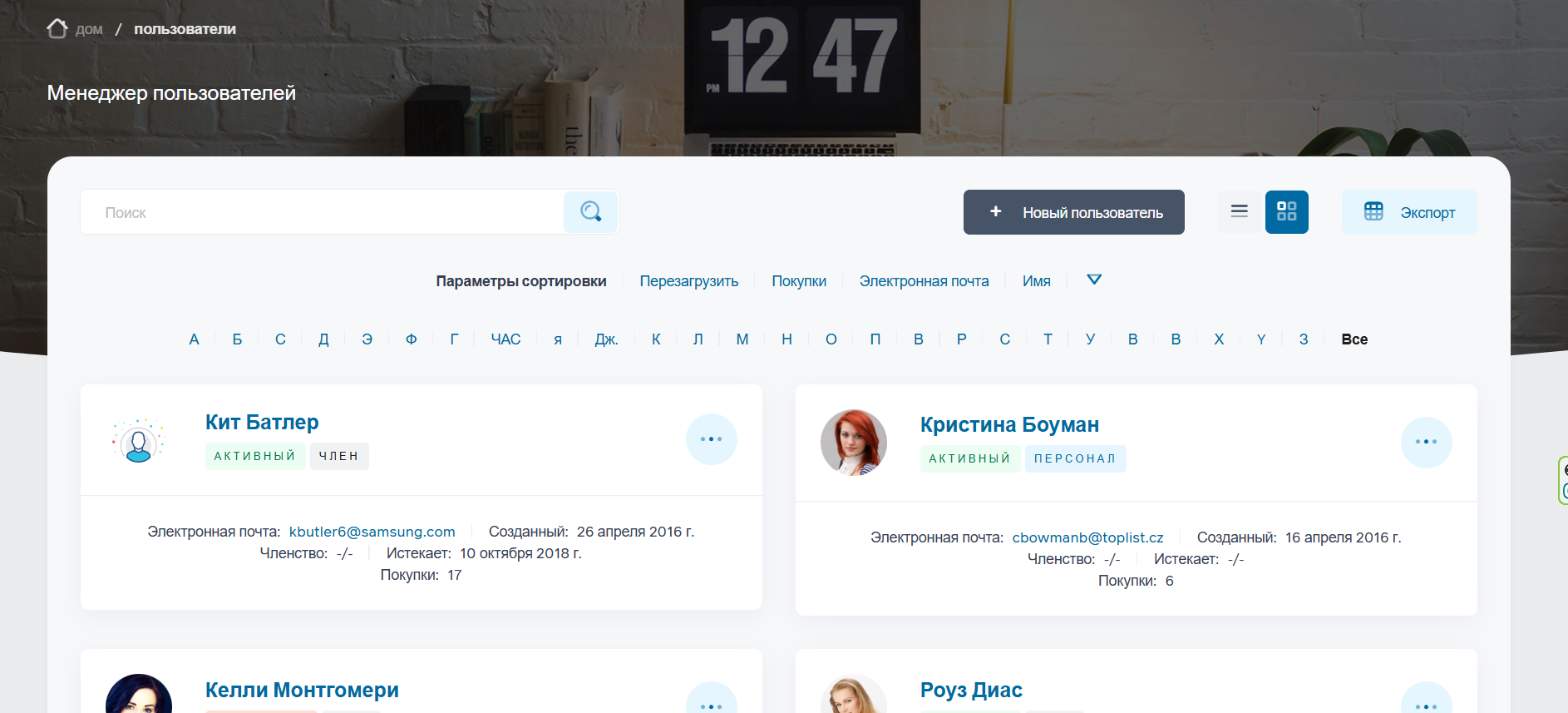Viewport: 1568px width, 713px height.
Task: Filter by letter П
Action: [x=875, y=339]
